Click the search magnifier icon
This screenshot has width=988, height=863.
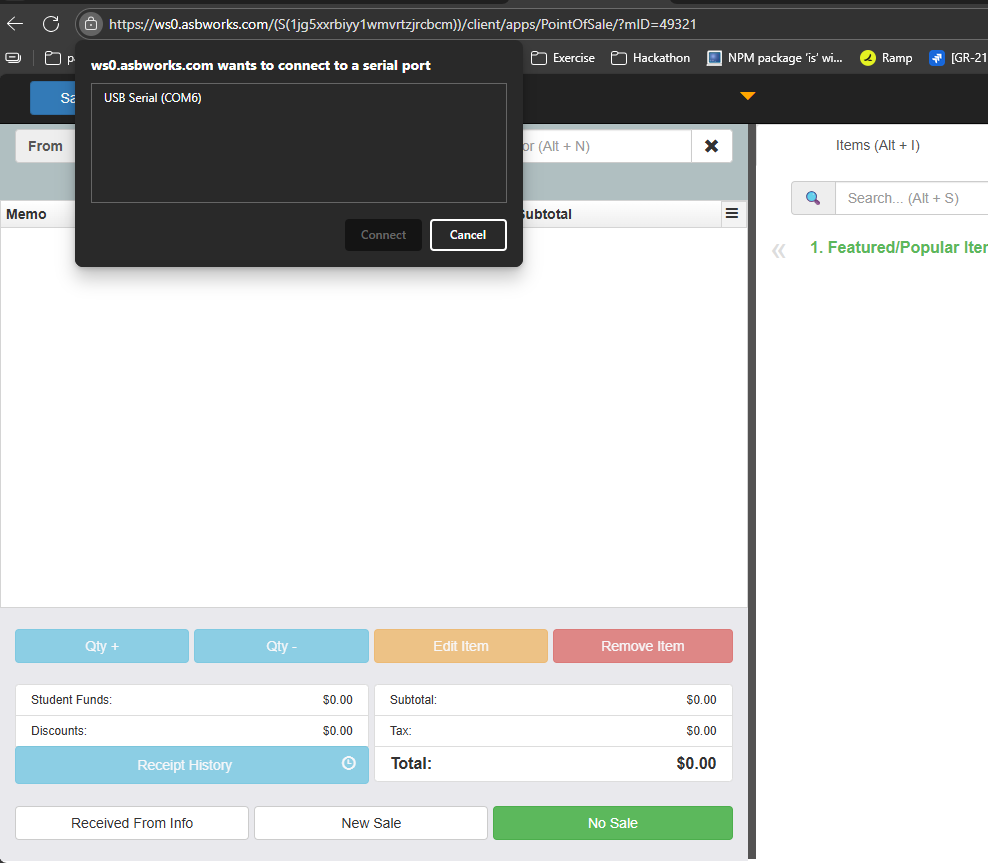click(813, 198)
